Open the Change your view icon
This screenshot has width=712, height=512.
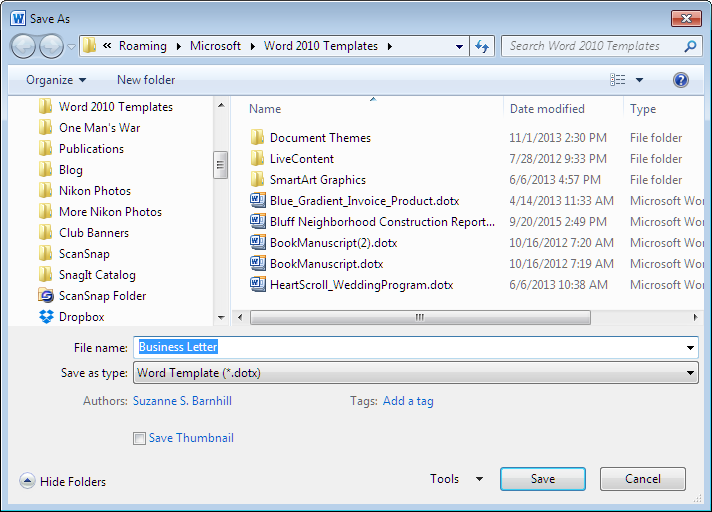pos(619,80)
